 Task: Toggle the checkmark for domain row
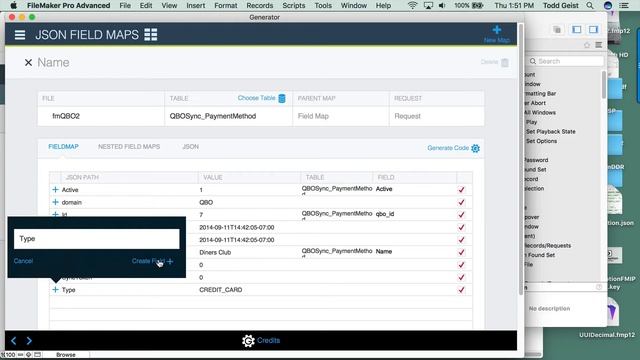click(462, 202)
